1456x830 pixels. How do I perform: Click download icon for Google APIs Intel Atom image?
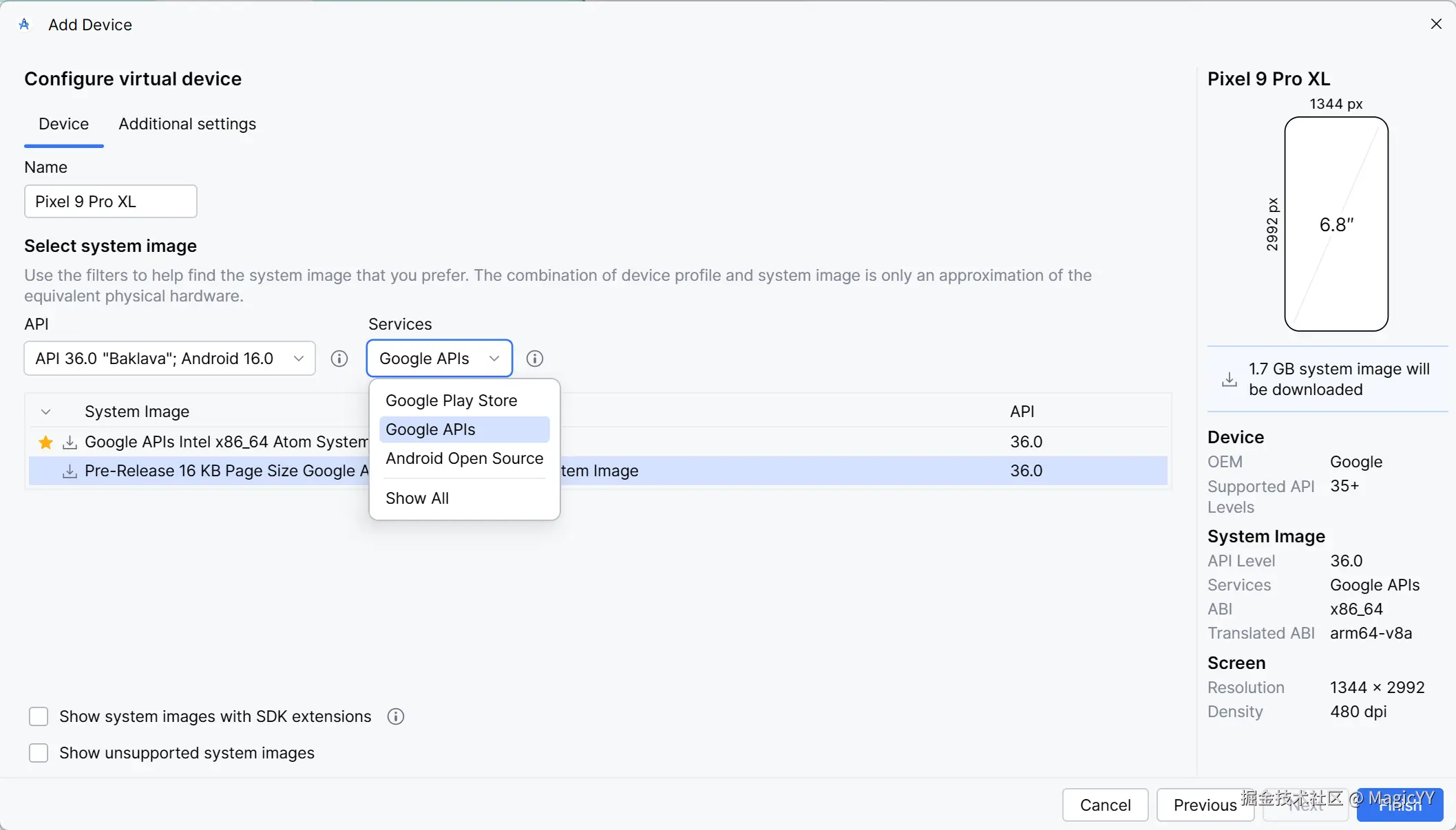pyautogui.click(x=70, y=442)
